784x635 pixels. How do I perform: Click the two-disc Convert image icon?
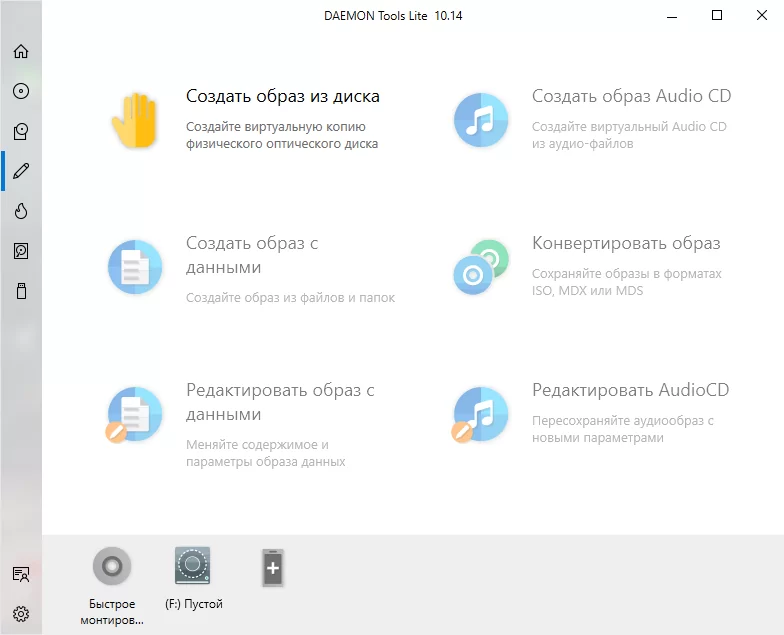point(481,266)
